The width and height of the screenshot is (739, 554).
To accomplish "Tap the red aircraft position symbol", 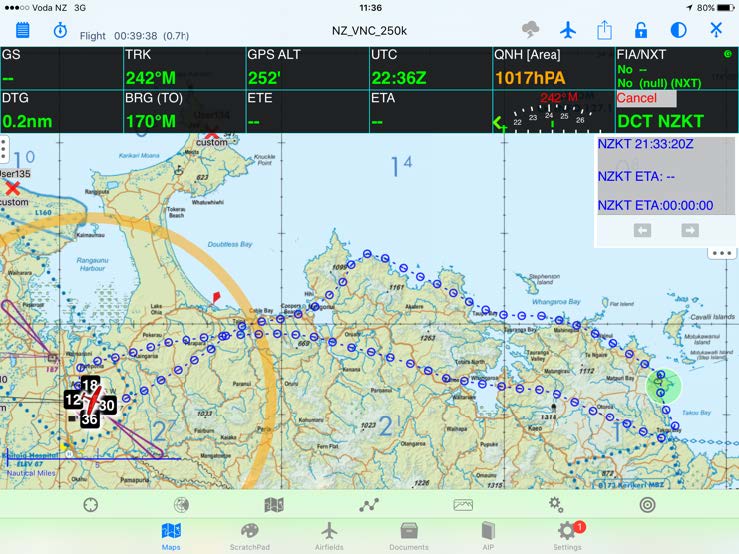I will [x=92, y=401].
